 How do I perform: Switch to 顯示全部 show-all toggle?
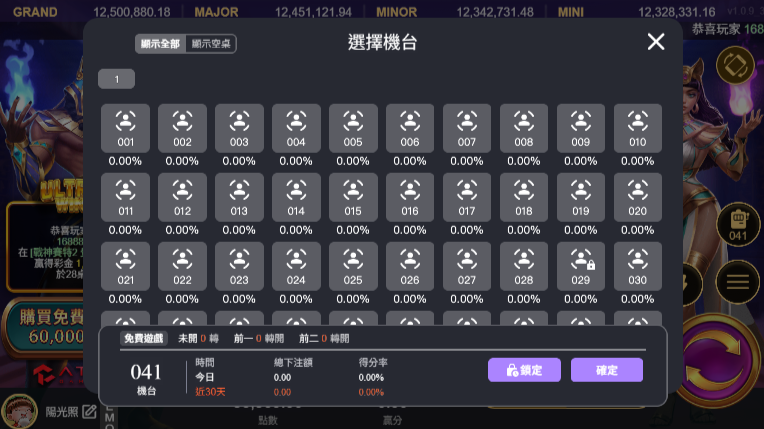coord(160,44)
